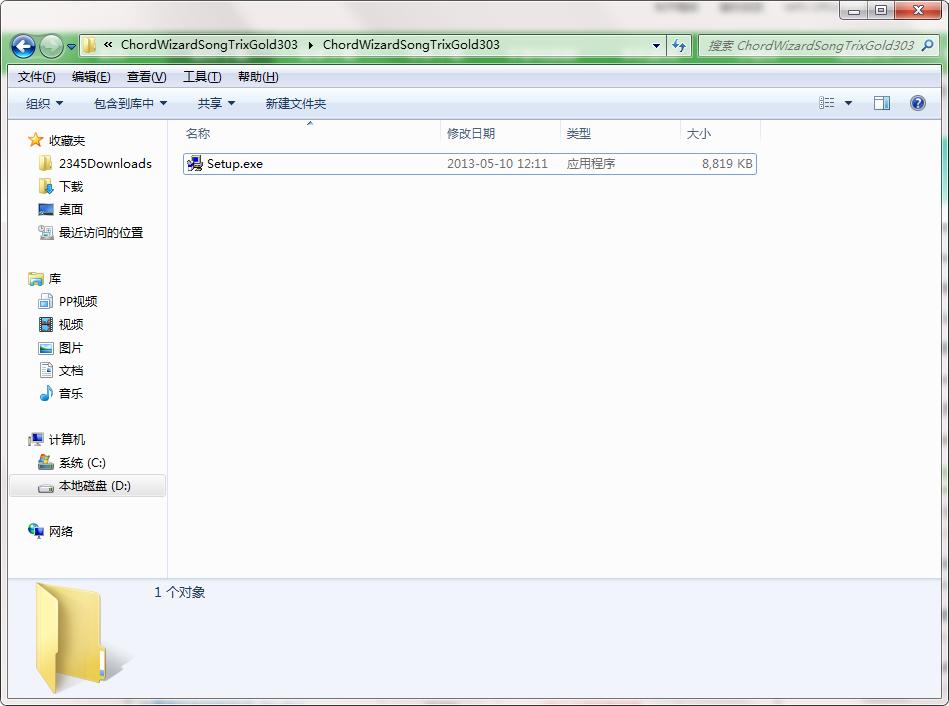Open the 编辑(E) menu

pyautogui.click(x=91, y=77)
